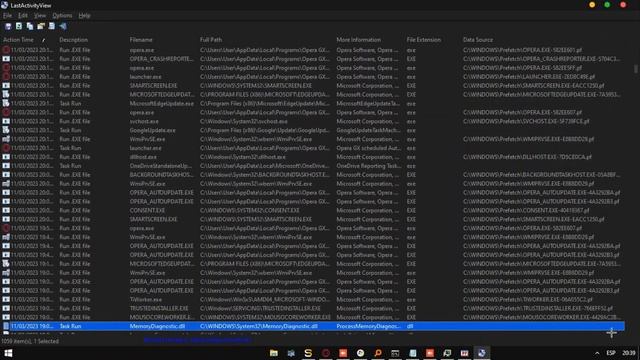Click the row icon beside dllhost.exe
The image size is (640, 360).
click(x=6, y=157)
